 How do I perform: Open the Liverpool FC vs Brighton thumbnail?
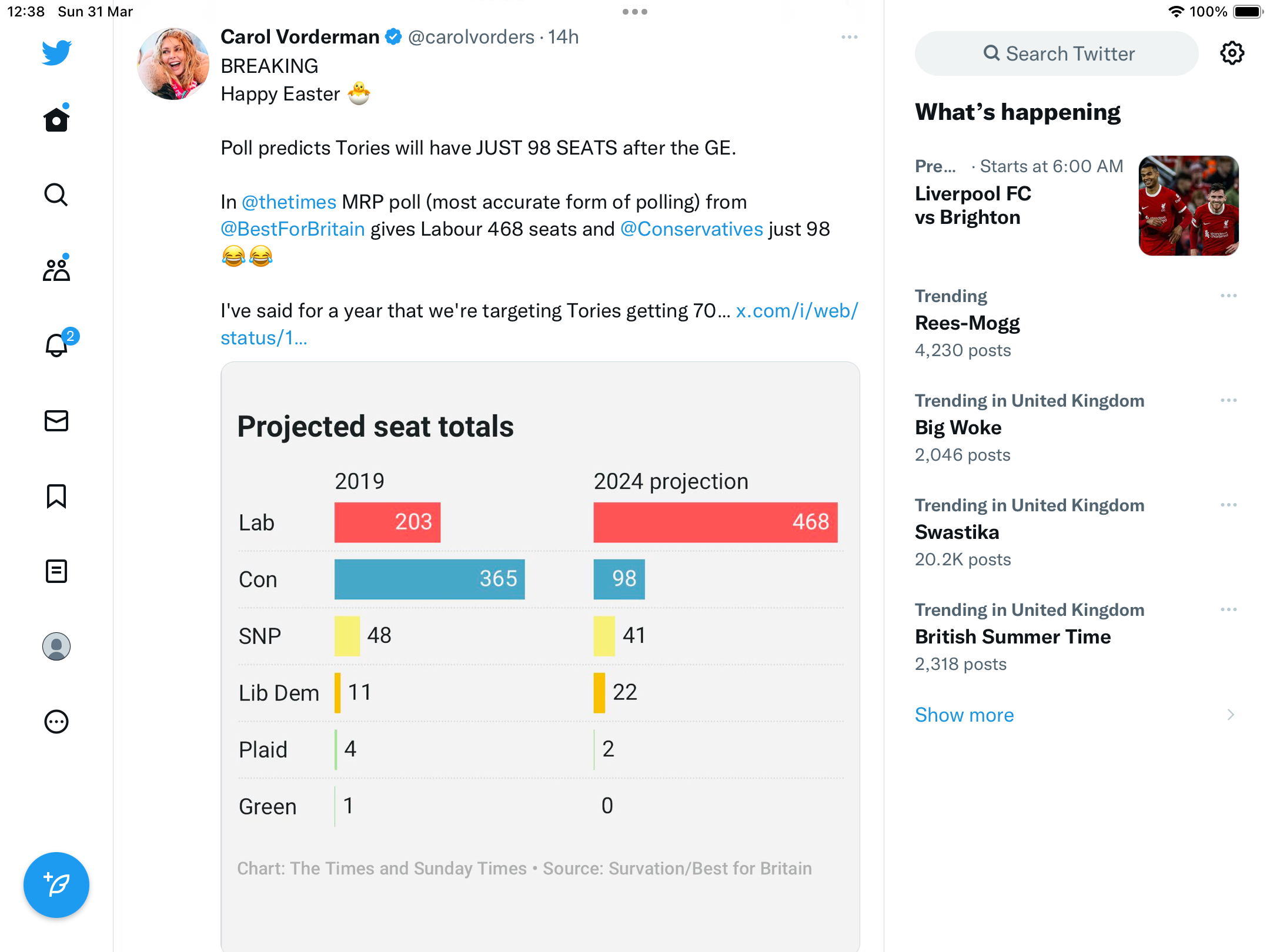coord(1188,206)
